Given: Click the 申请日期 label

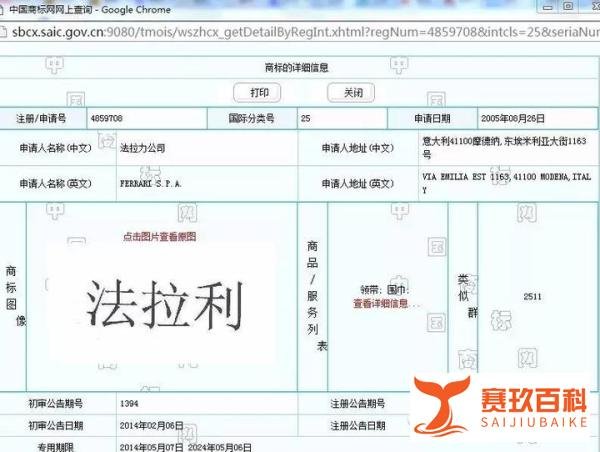Looking at the screenshot, I should coord(432,119).
